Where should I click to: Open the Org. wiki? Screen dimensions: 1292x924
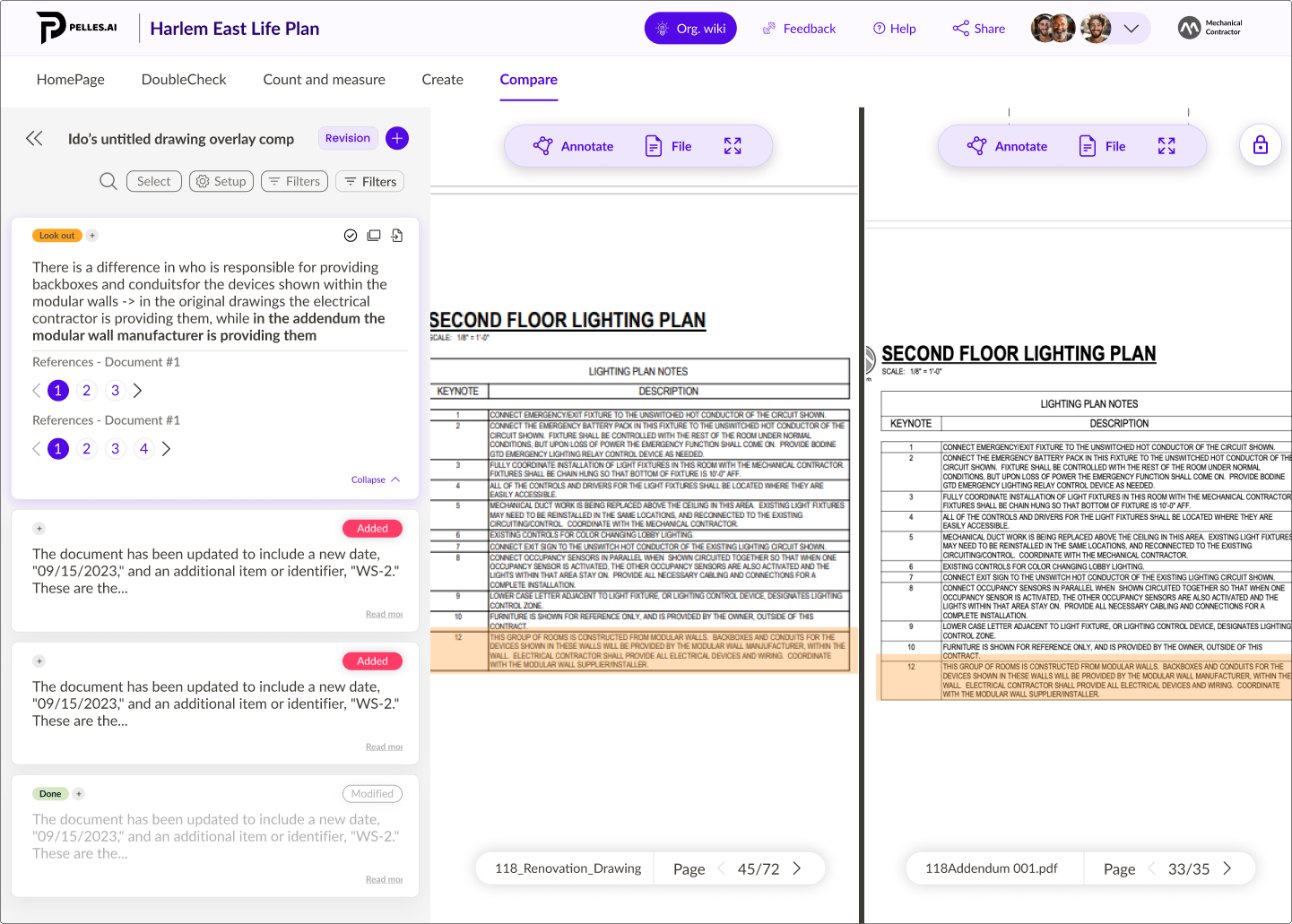(690, 28)
